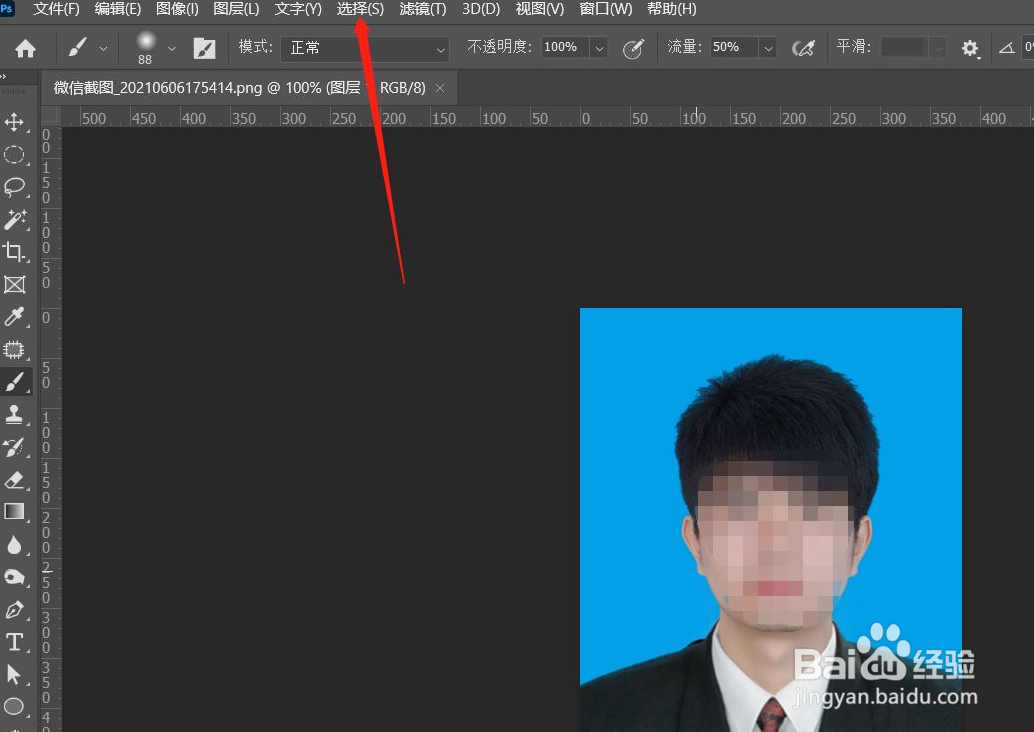
Task: Click the flow 50% value field
Action: (734, 47)
